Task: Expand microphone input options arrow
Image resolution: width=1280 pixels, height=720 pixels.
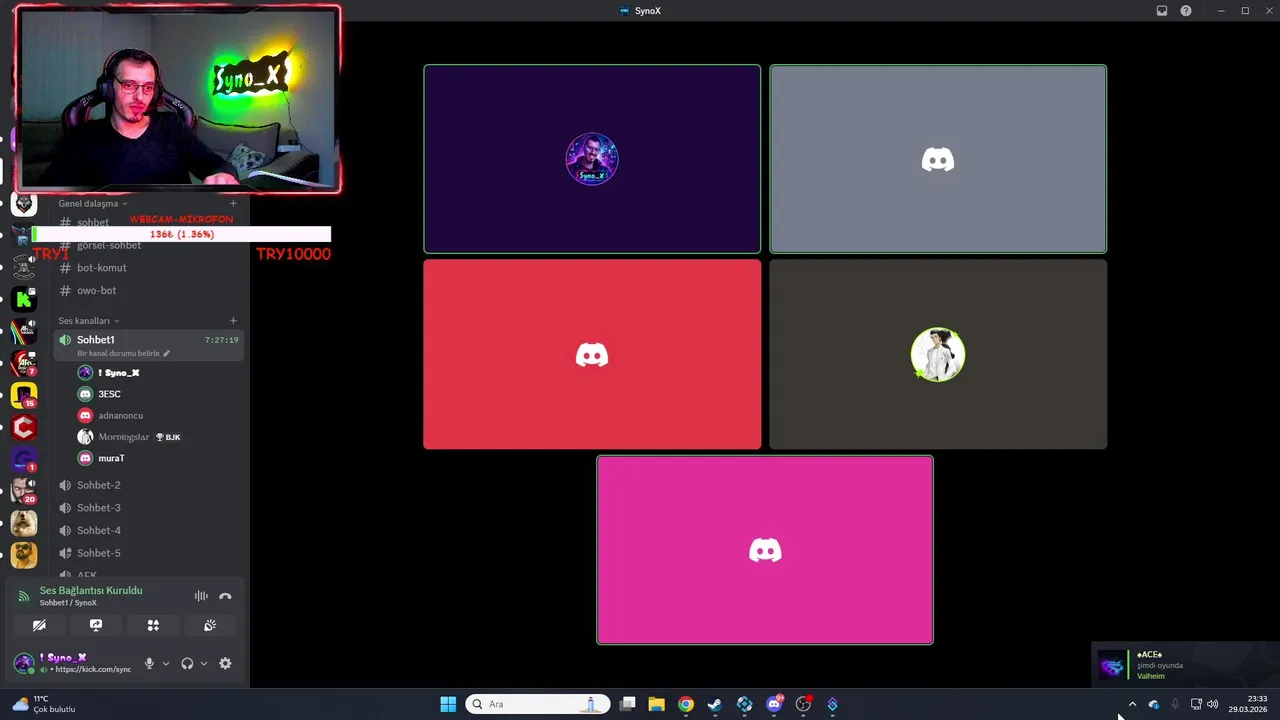Action: tap(166, 663)
